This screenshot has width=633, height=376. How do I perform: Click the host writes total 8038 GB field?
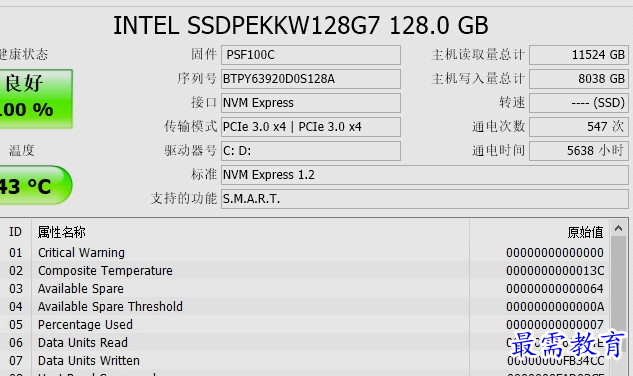(579, 79)
